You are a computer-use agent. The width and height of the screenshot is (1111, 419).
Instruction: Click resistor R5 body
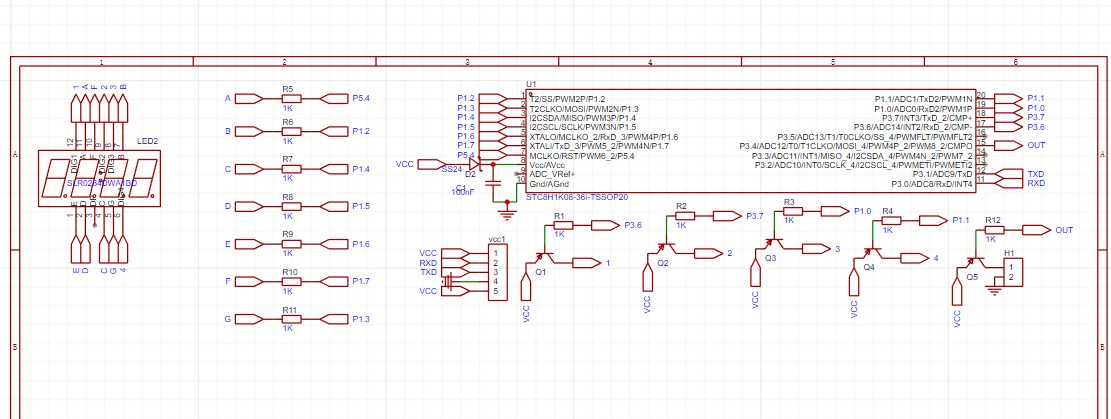tap(288, 99)
